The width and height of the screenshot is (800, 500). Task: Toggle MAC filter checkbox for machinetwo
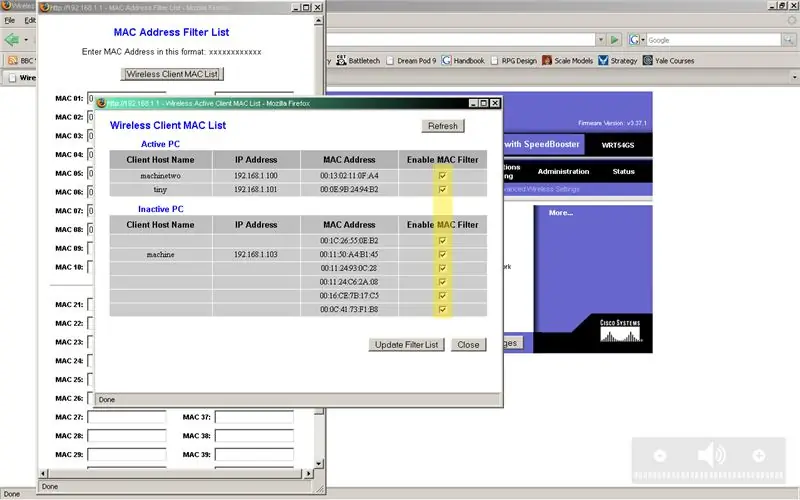pyautogui.click(x=442, y=176)
